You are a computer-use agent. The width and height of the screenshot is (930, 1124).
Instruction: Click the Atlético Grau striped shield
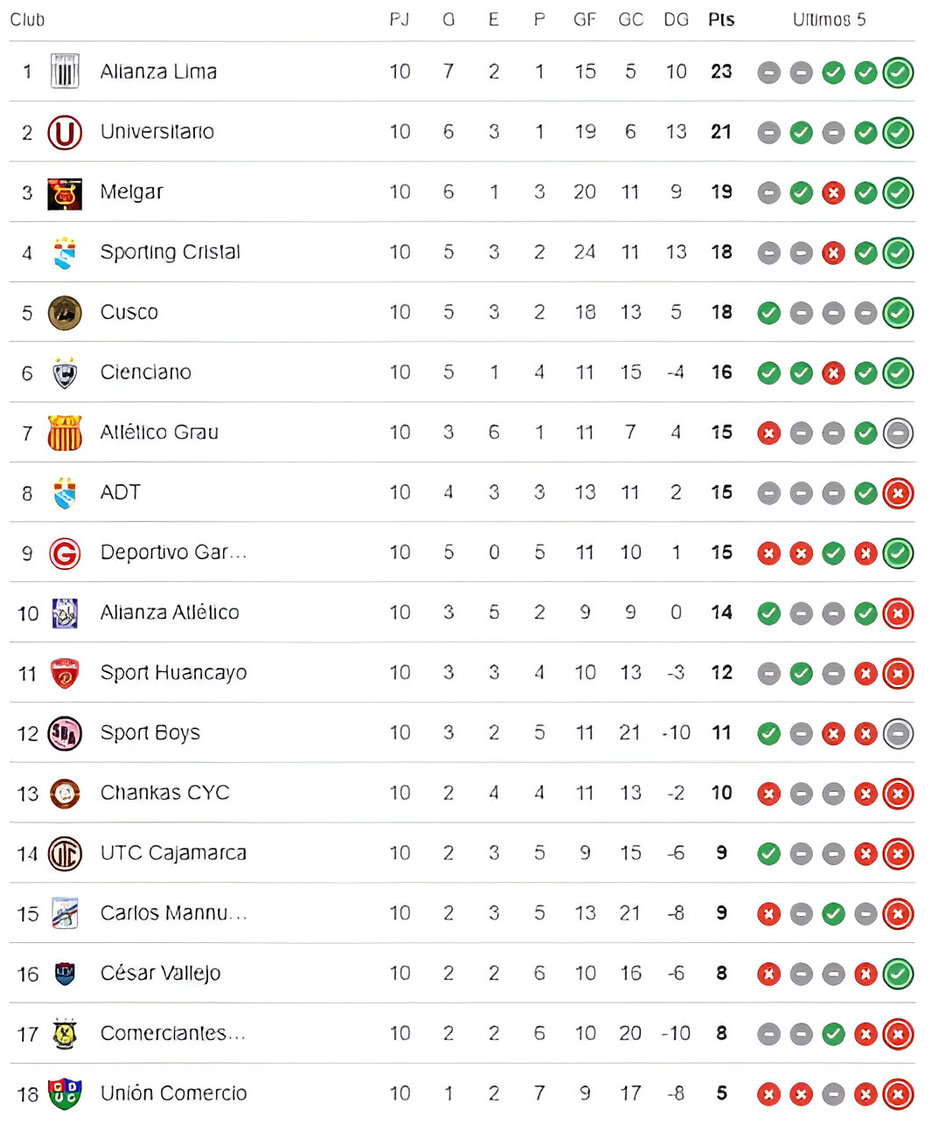pos(65,433)
